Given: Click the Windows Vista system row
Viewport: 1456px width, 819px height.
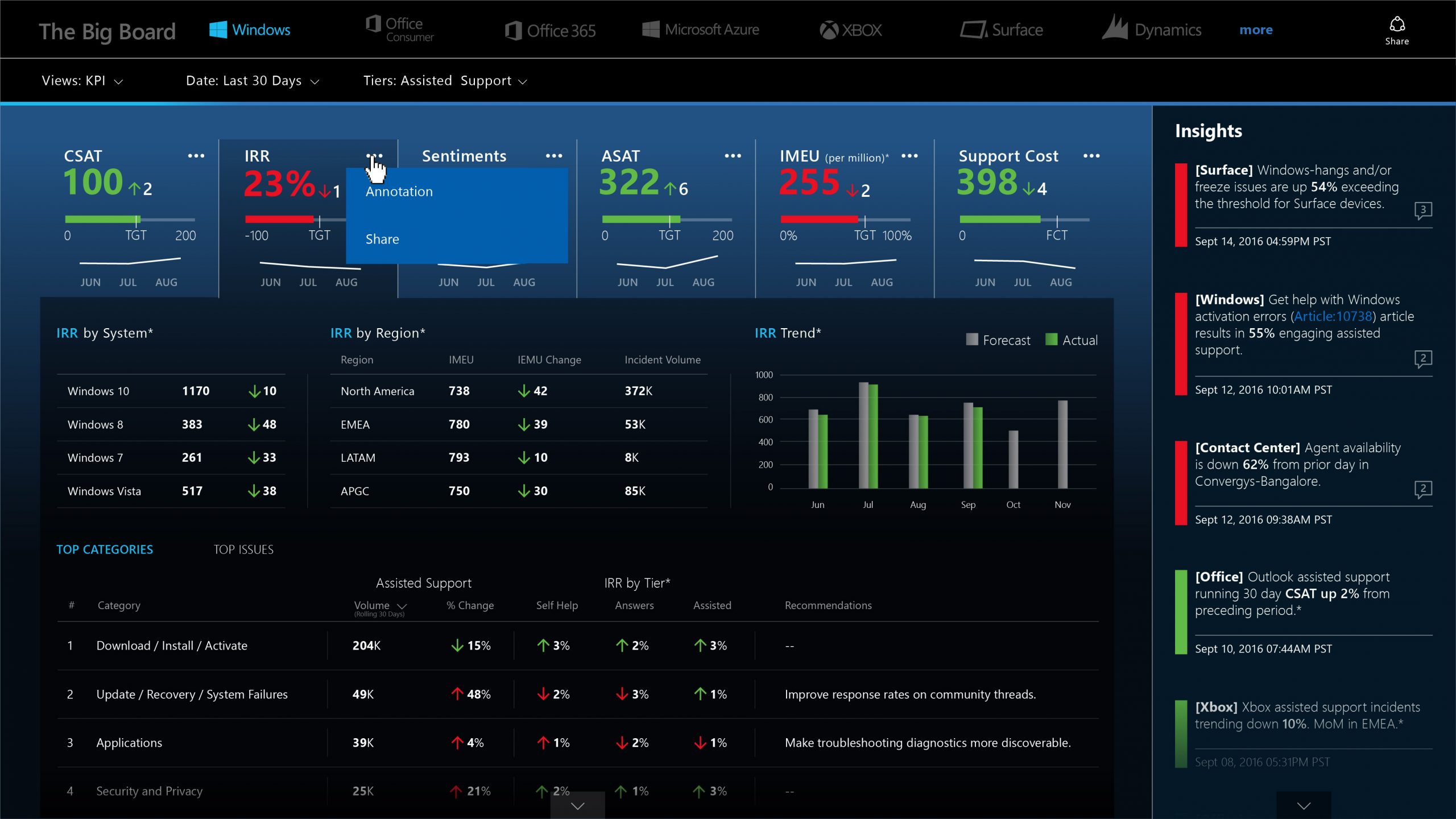Looking at the screenshot, I should coord(171,491).
